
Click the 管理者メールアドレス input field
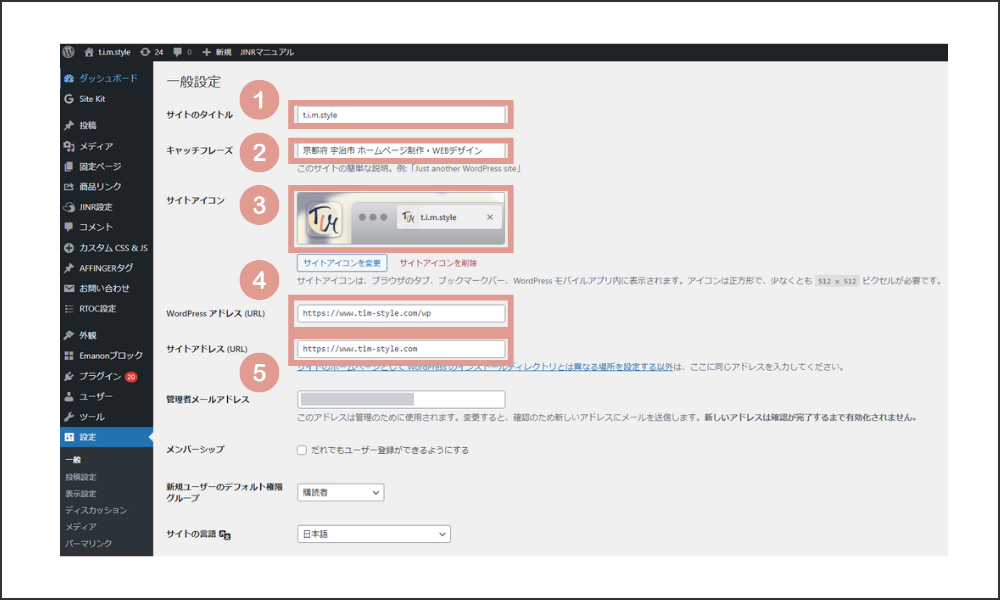coord(401,399)
